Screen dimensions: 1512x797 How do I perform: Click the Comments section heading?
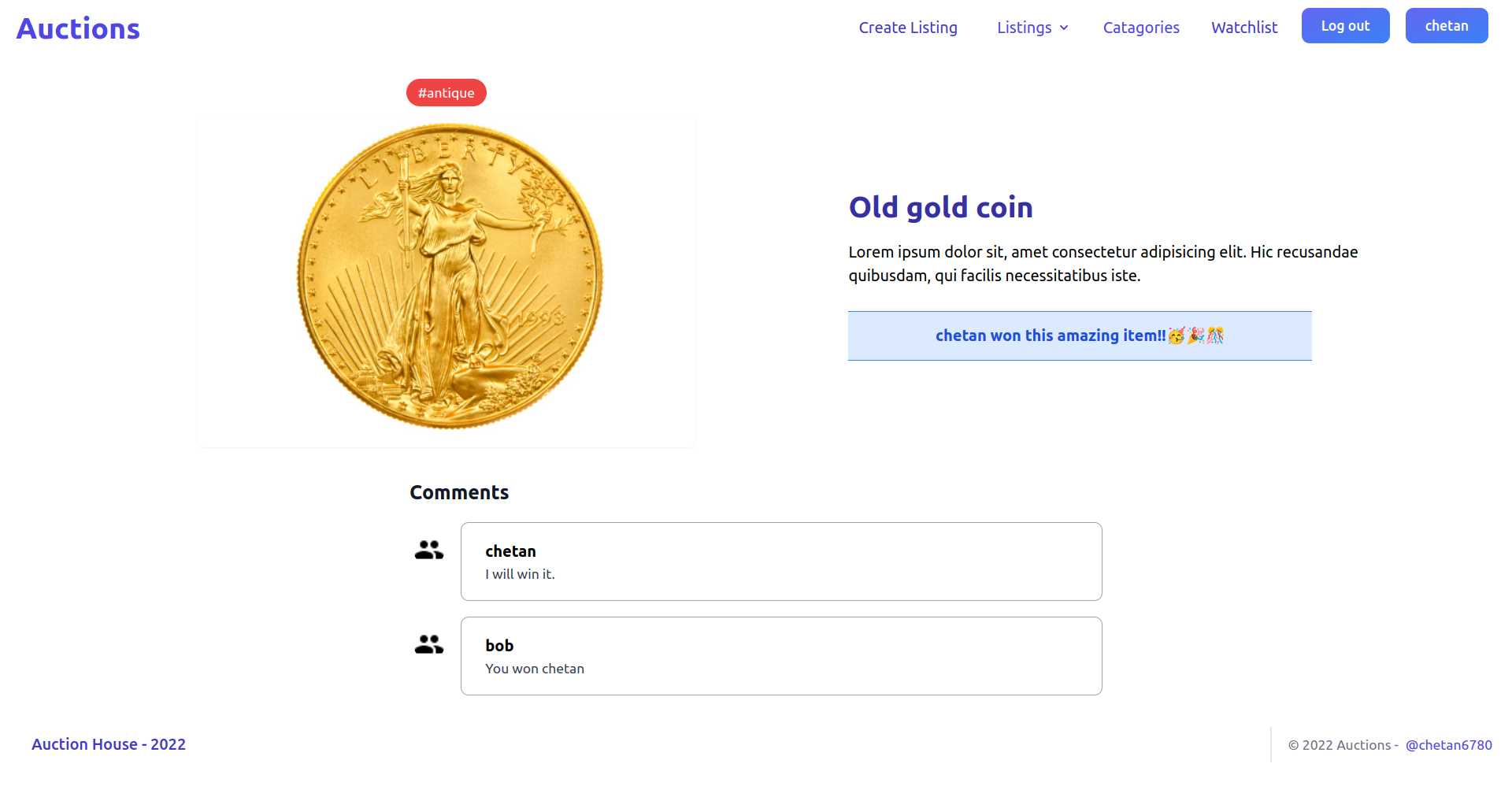459,492
